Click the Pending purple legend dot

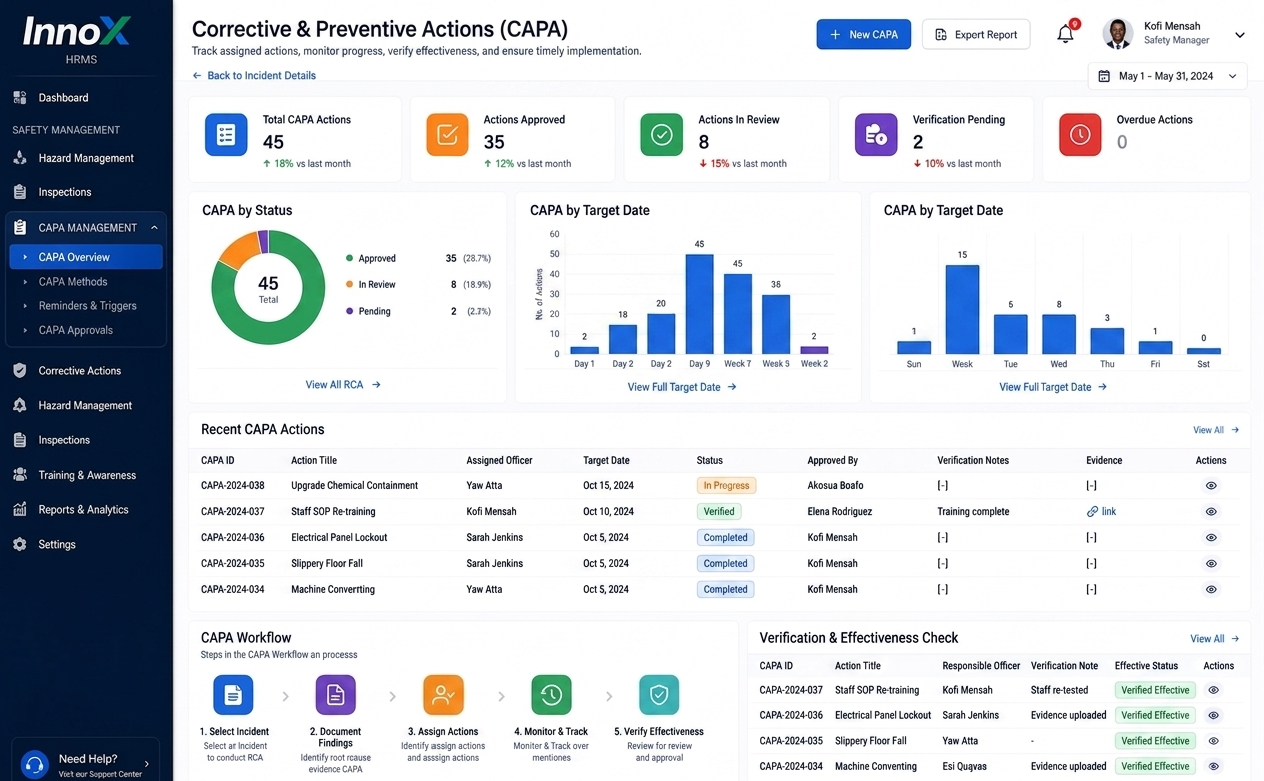click(x=349, y=311)
